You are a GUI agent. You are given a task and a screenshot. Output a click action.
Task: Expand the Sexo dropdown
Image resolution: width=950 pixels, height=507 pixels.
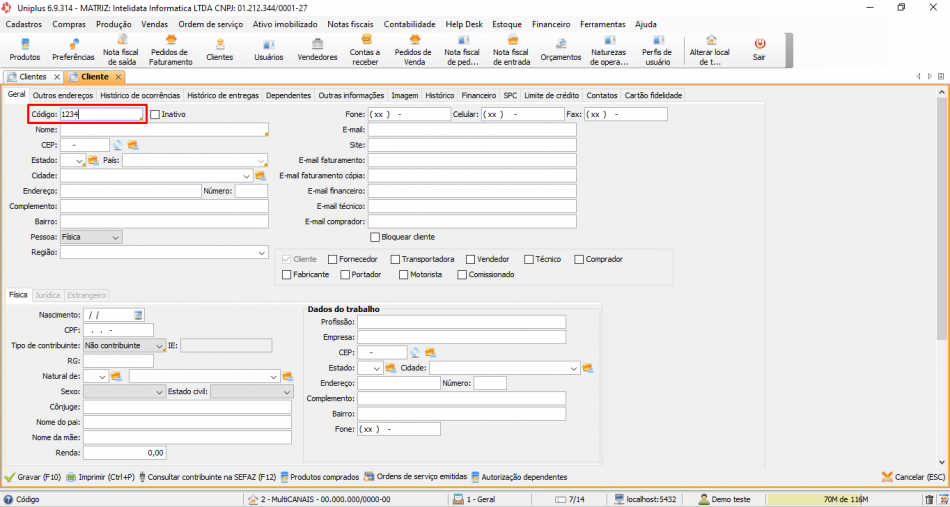click(x=159, y=392)
